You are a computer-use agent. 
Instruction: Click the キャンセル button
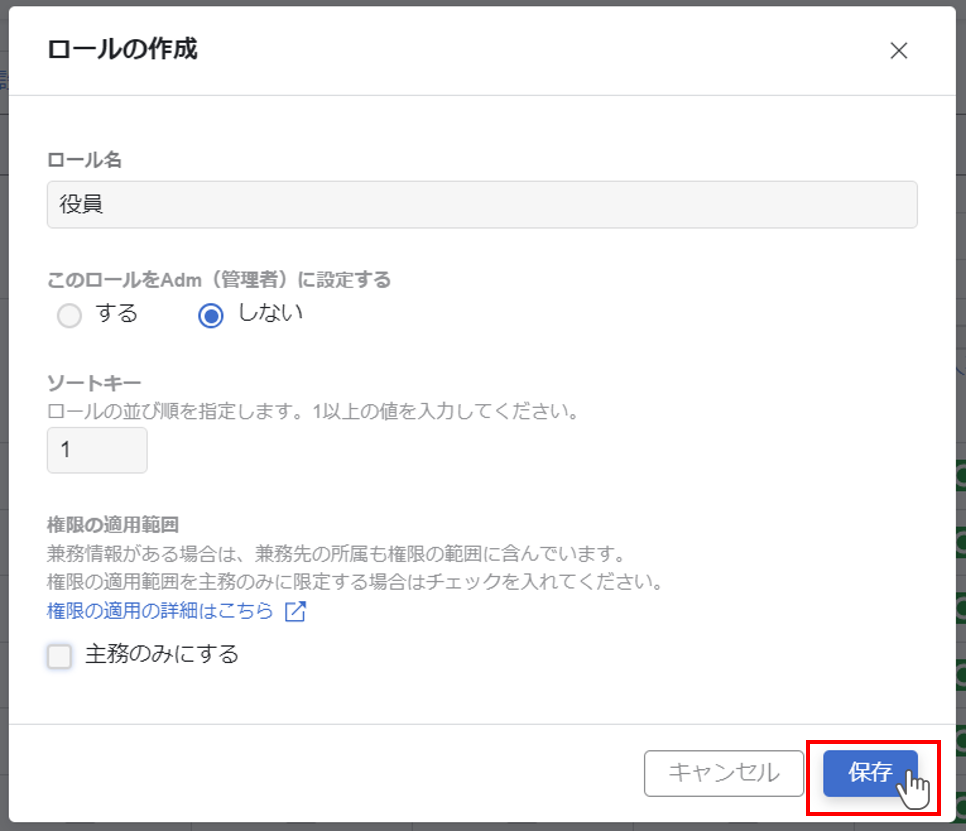click(724, 773)
